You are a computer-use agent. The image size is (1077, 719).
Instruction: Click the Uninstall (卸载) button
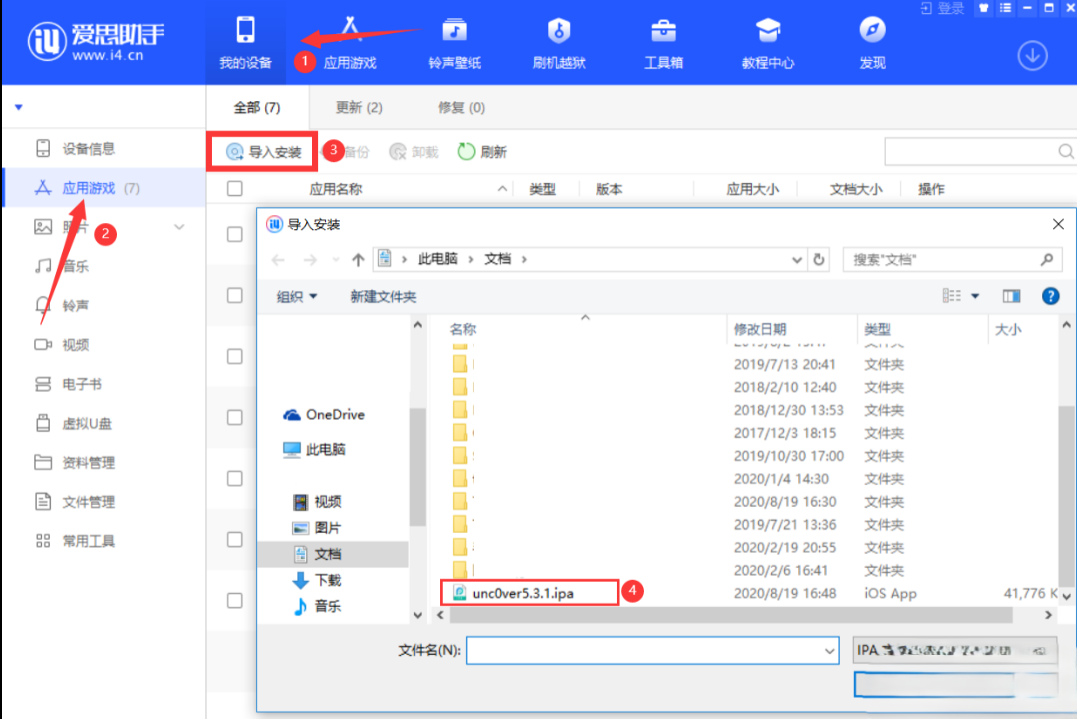[413, 152]
